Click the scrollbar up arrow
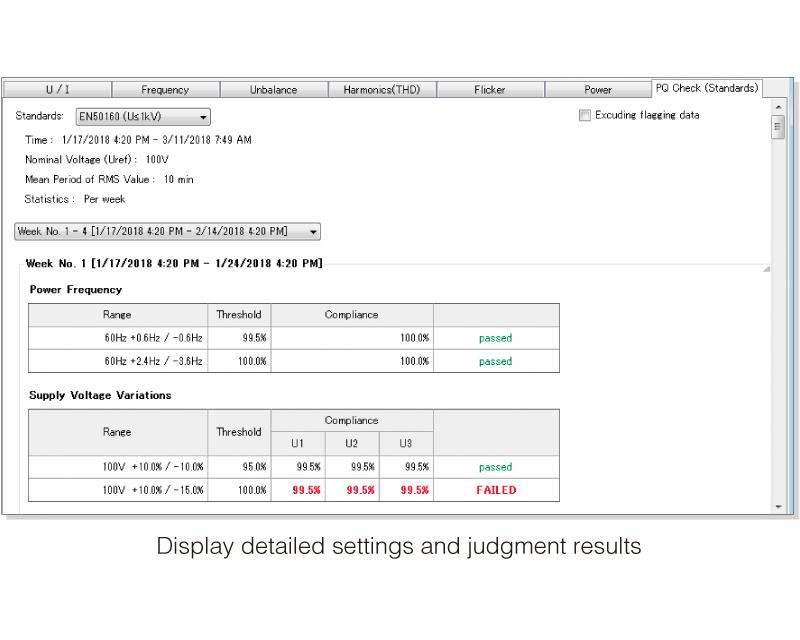The height and width of the screenshot is (640, 800). click(778, 107)
